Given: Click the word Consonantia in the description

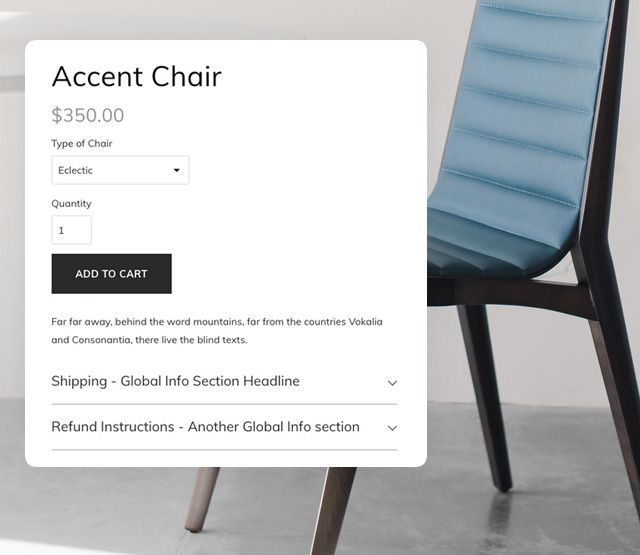Looking at the screenshot, I should [100, 340].
